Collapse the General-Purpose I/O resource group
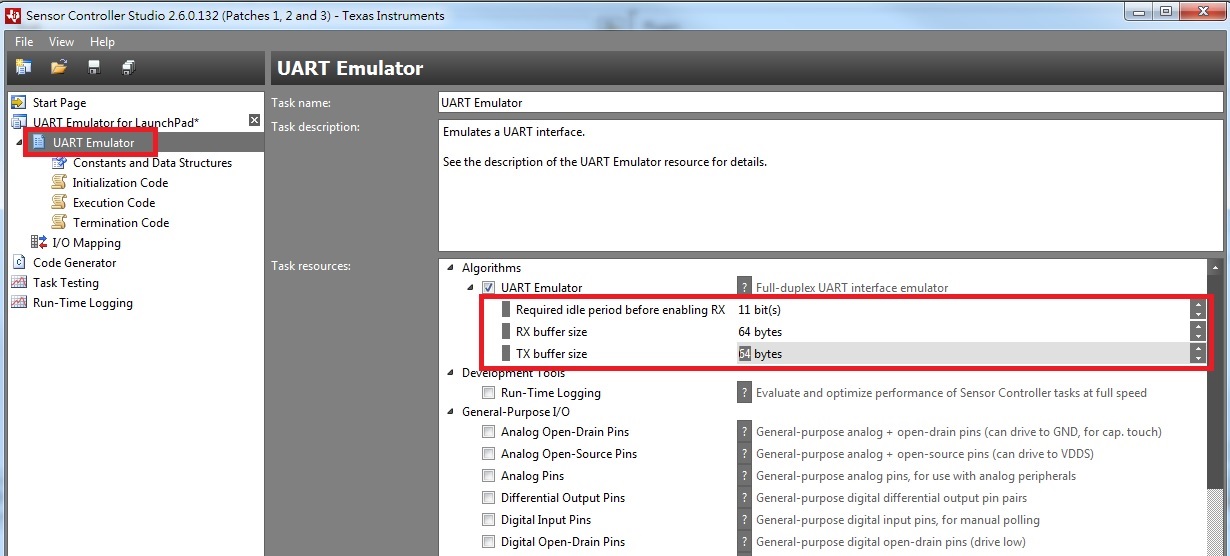 pyautogui.click(x=451, y=412)
